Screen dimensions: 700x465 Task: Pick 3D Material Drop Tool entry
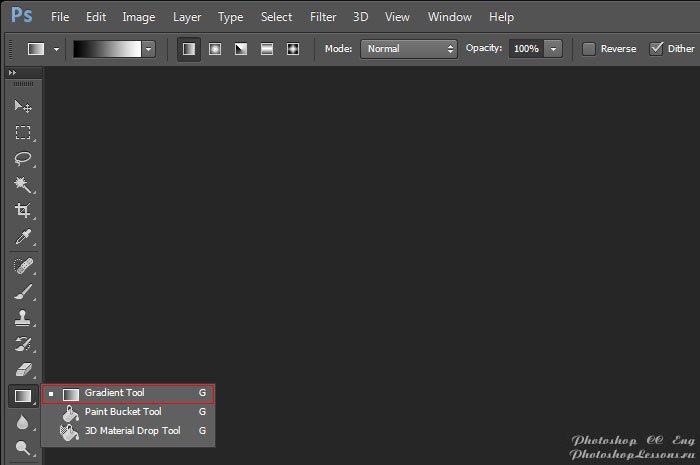tap(132, 430)
